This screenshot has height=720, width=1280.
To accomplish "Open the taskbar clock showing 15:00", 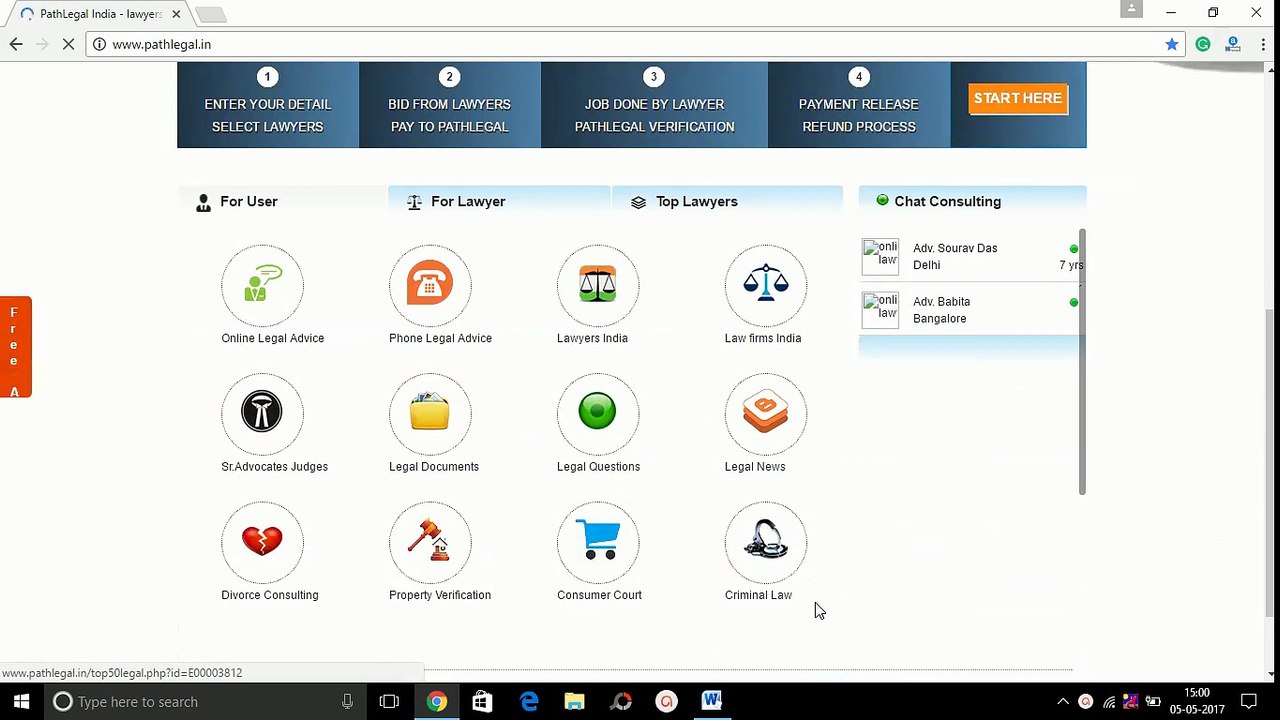I will pyautogui.click(x=1197, y=701).
